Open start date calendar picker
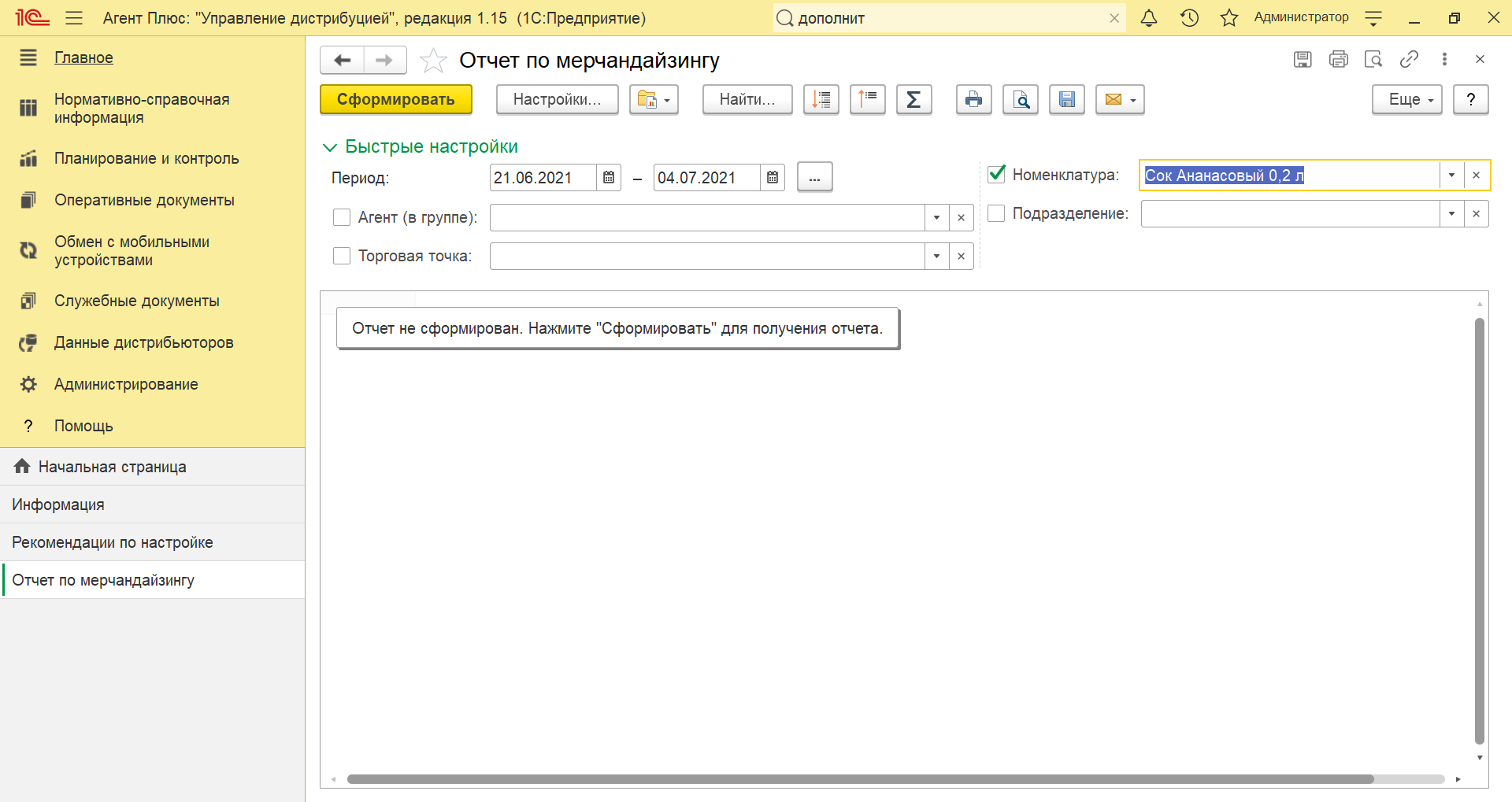The width and height of the screenshot is (1512, 802). (x=609, y=178)
